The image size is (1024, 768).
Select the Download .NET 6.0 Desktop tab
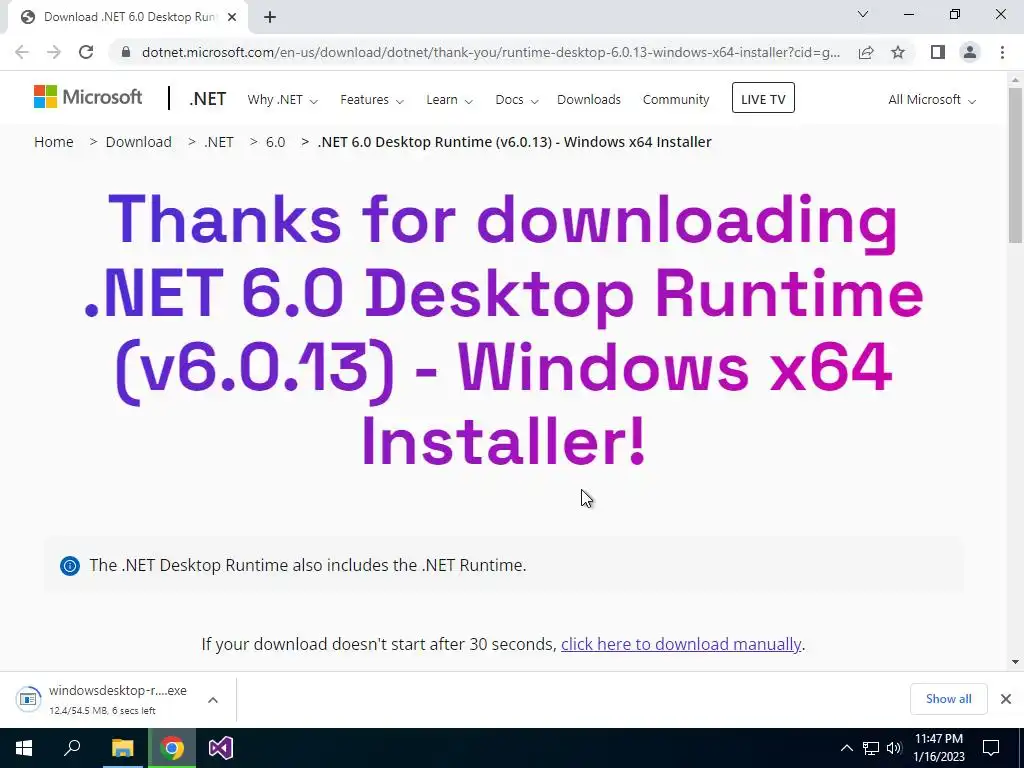128,18
